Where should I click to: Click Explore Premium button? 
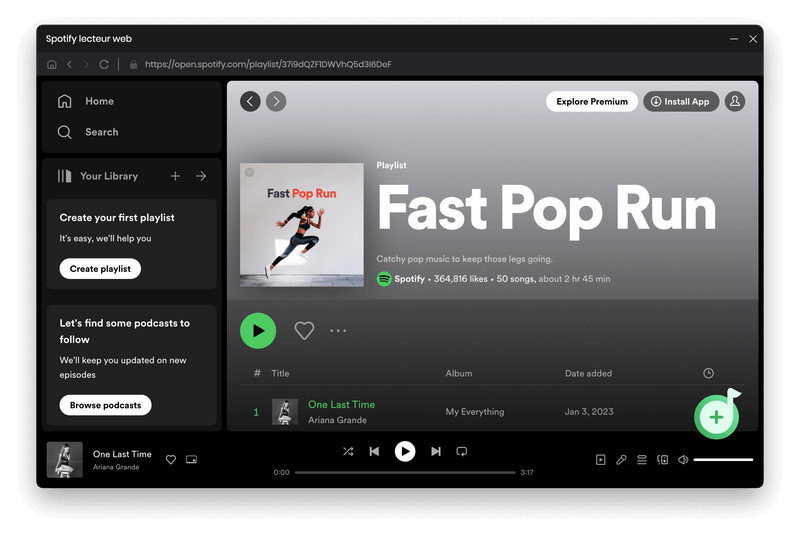592,101
